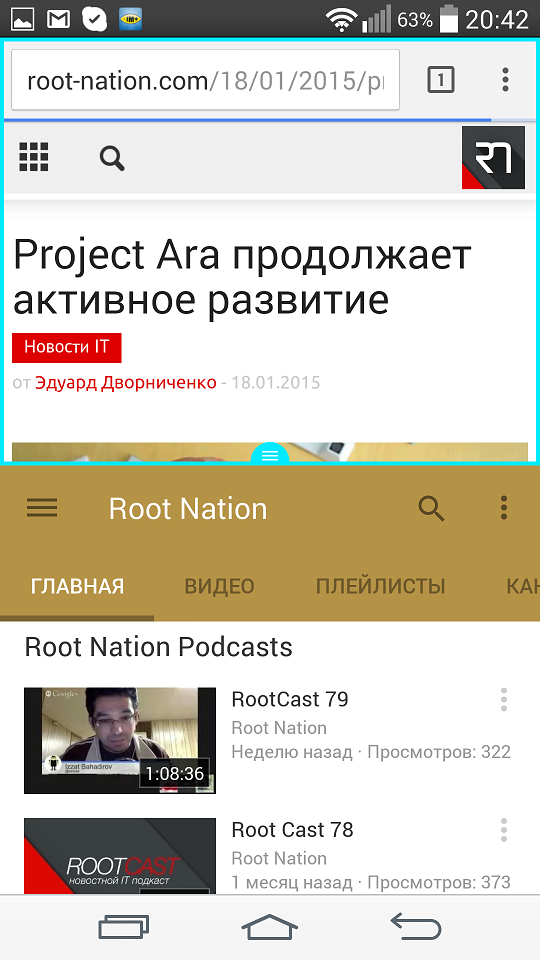Tap the Android recent apps button

124,927
